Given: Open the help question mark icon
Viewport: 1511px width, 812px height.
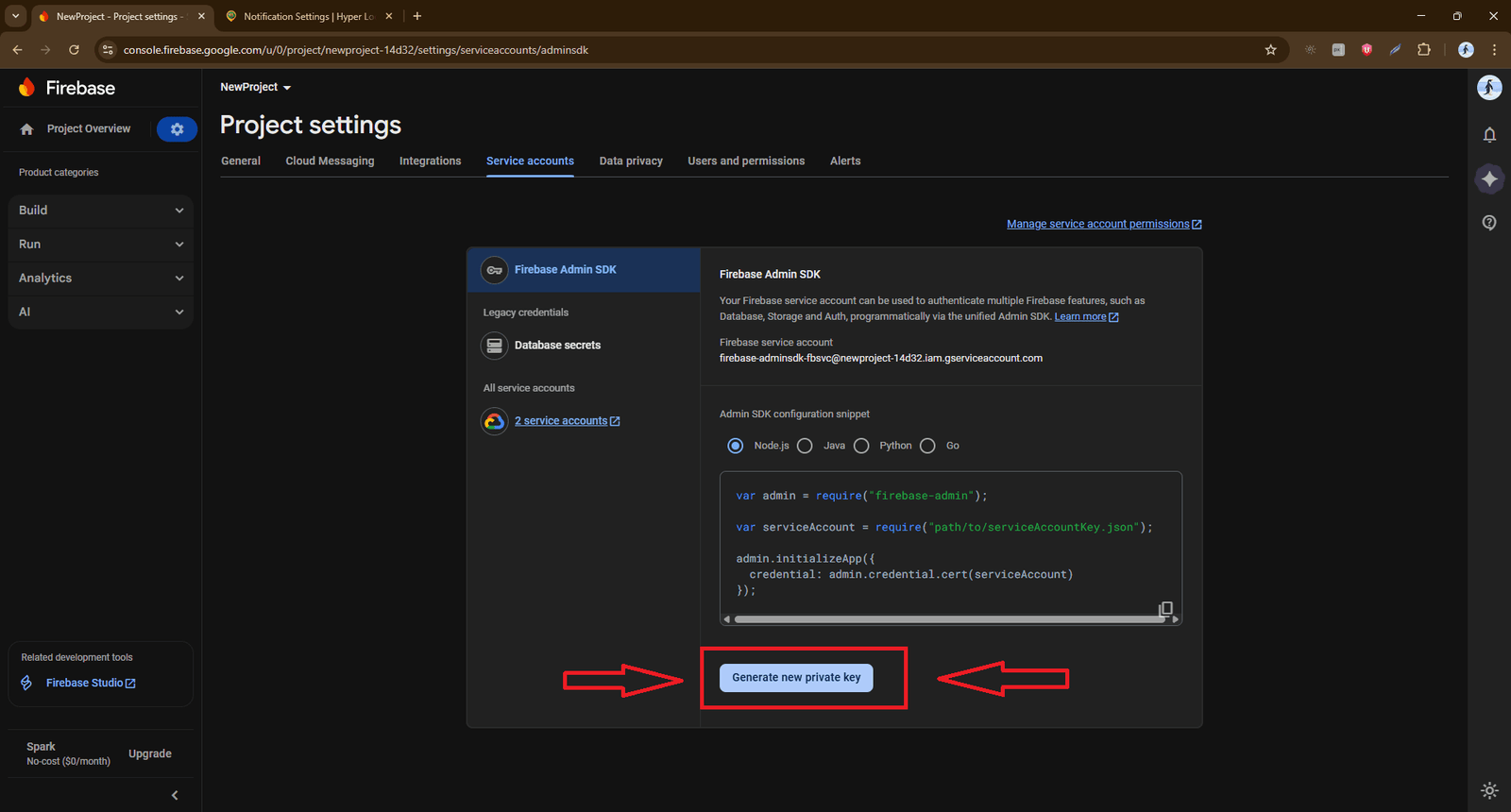Looking at the screenshot, I should pos(1489,223).
